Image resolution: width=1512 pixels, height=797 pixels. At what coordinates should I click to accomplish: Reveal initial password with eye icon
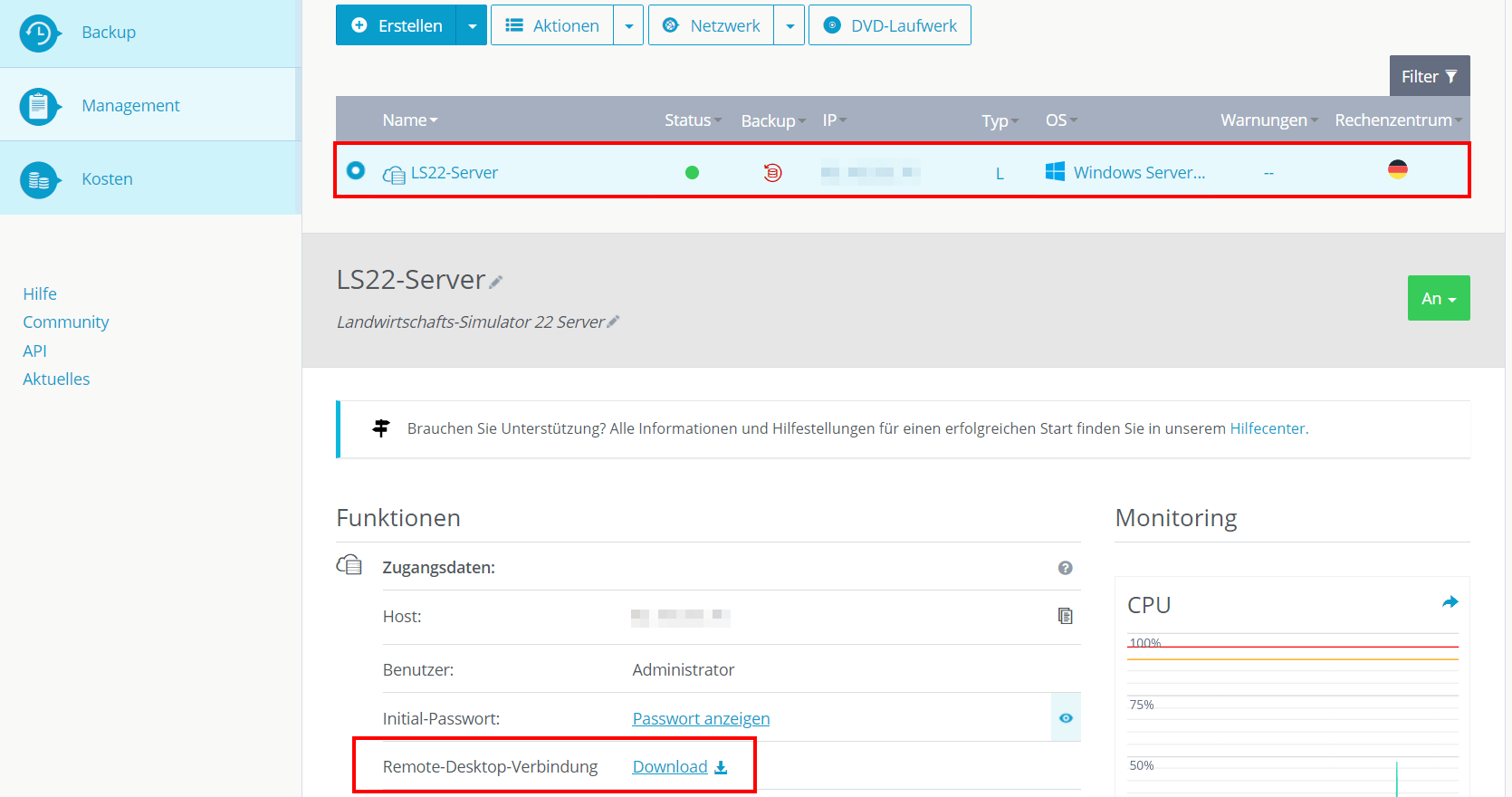click(x=1066, y=718)
